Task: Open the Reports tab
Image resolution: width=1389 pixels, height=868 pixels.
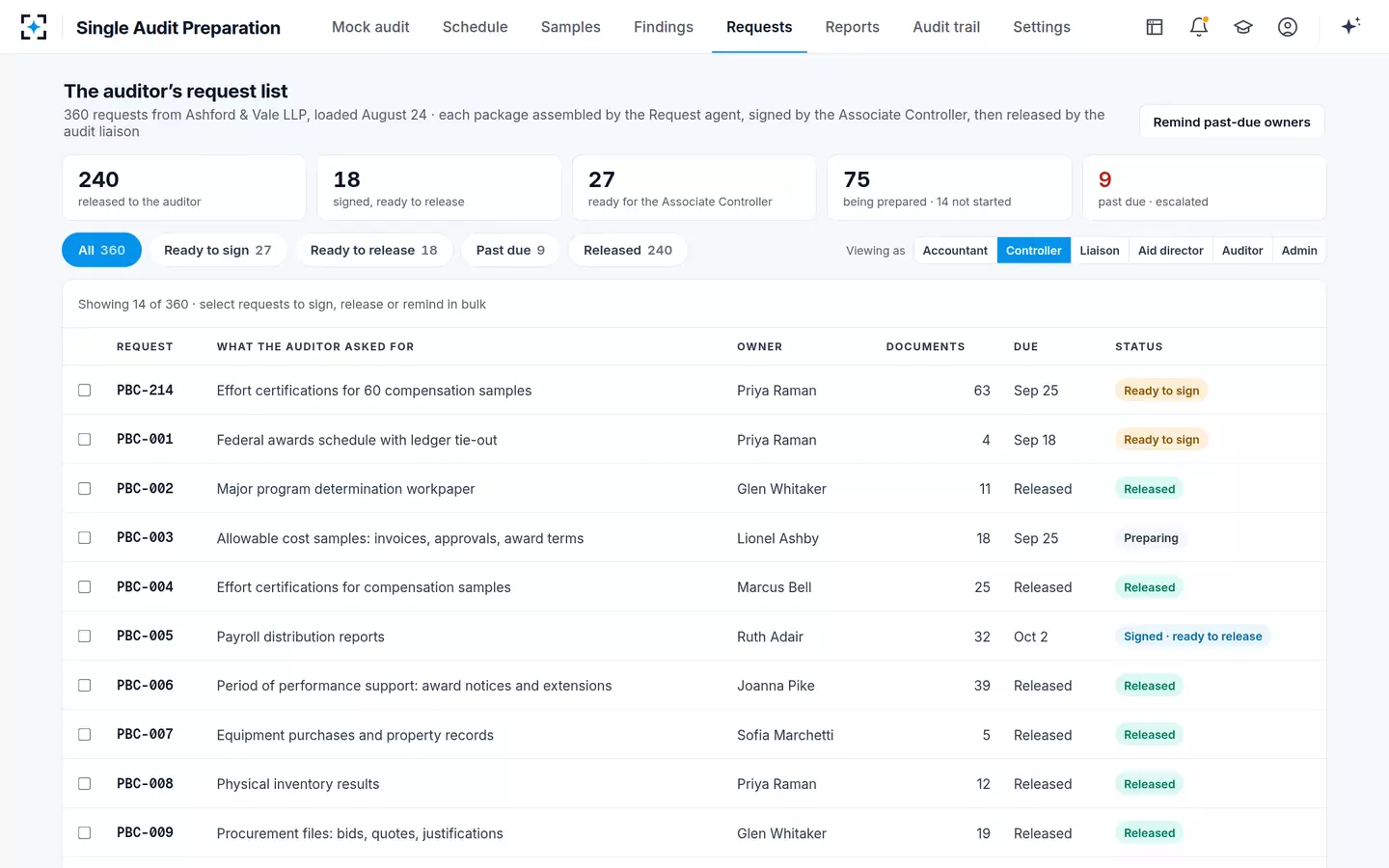Action: coord(852,27)
